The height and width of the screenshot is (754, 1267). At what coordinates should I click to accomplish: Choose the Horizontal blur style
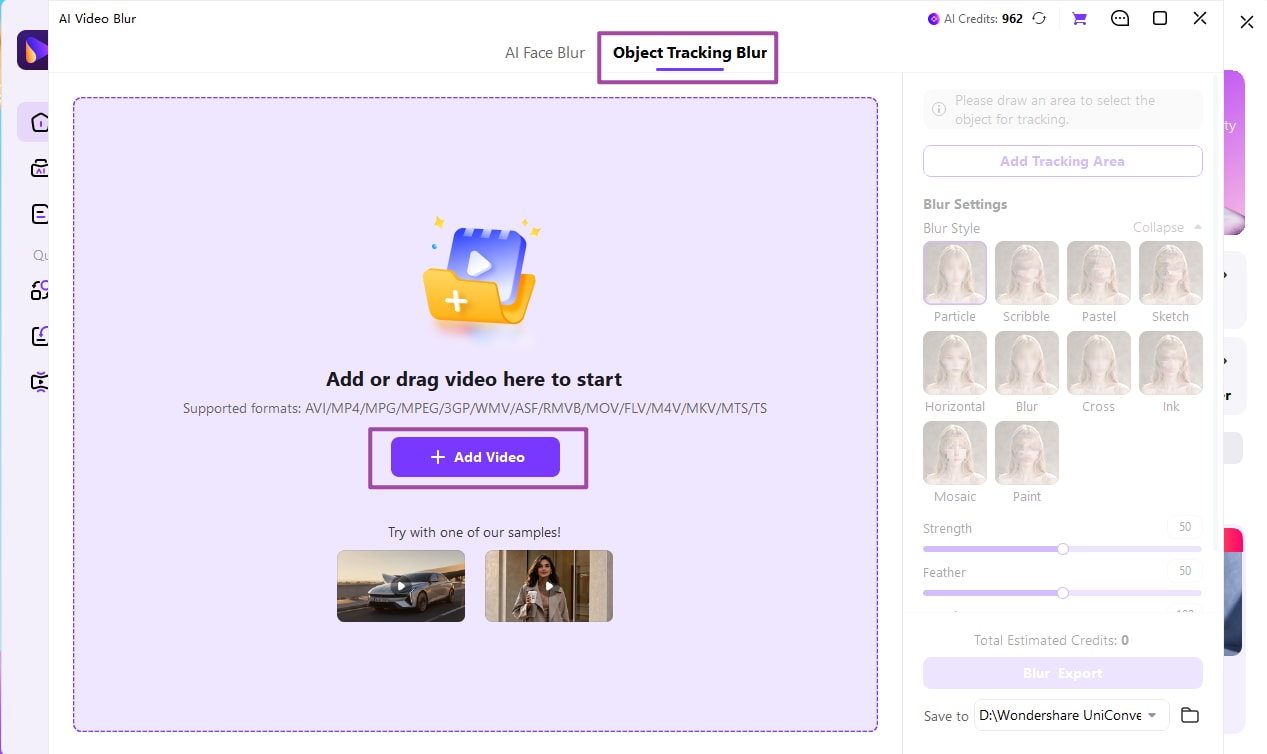click(955, 363)
